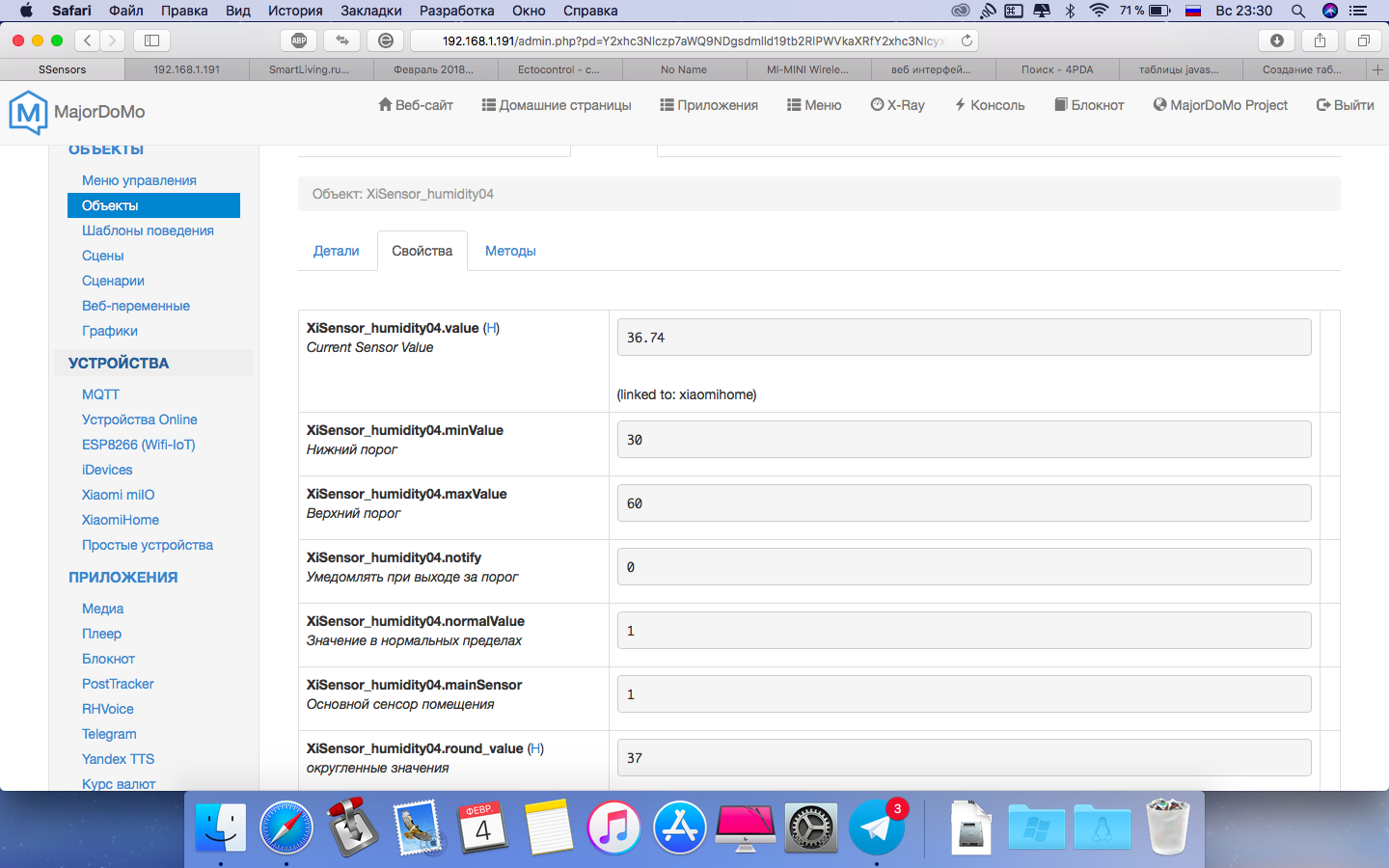Image resolution: width=1389 pixels, height=868 pixels.
Task: Click the minValue input field
Action: click(x=964, y=440)
